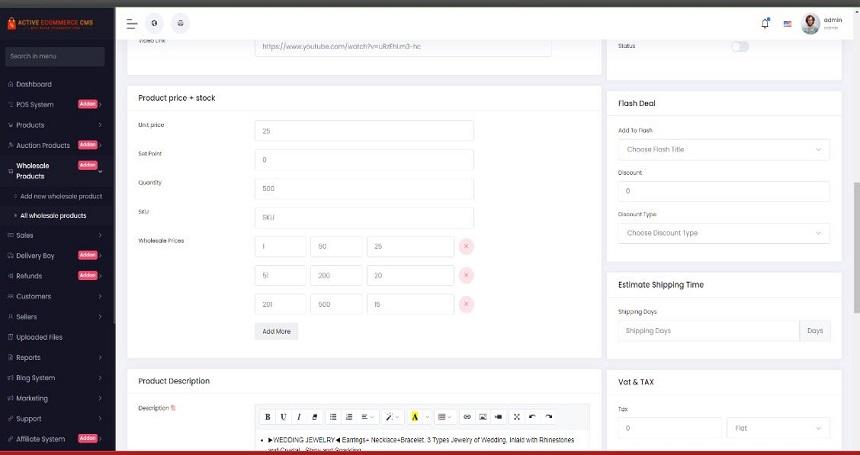
Task: Expand the Customers sidebar menu
Action: [55, 297]
